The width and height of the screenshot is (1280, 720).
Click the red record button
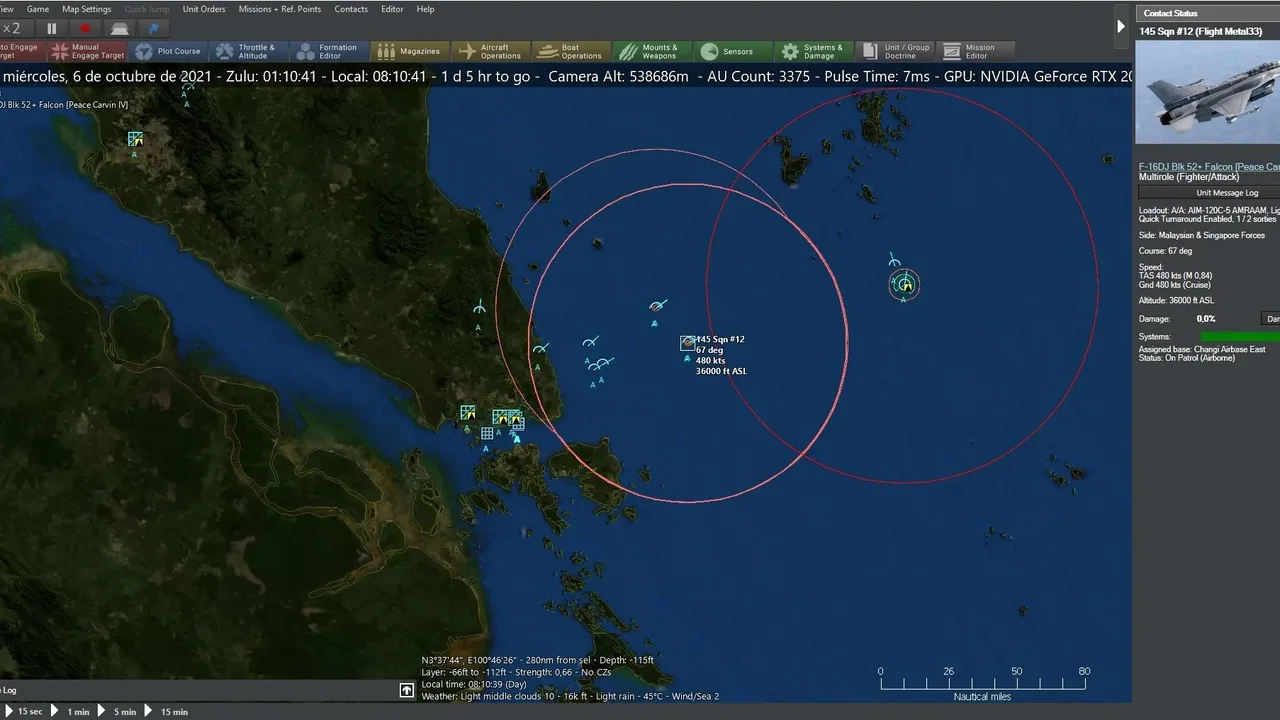[85, 29]
